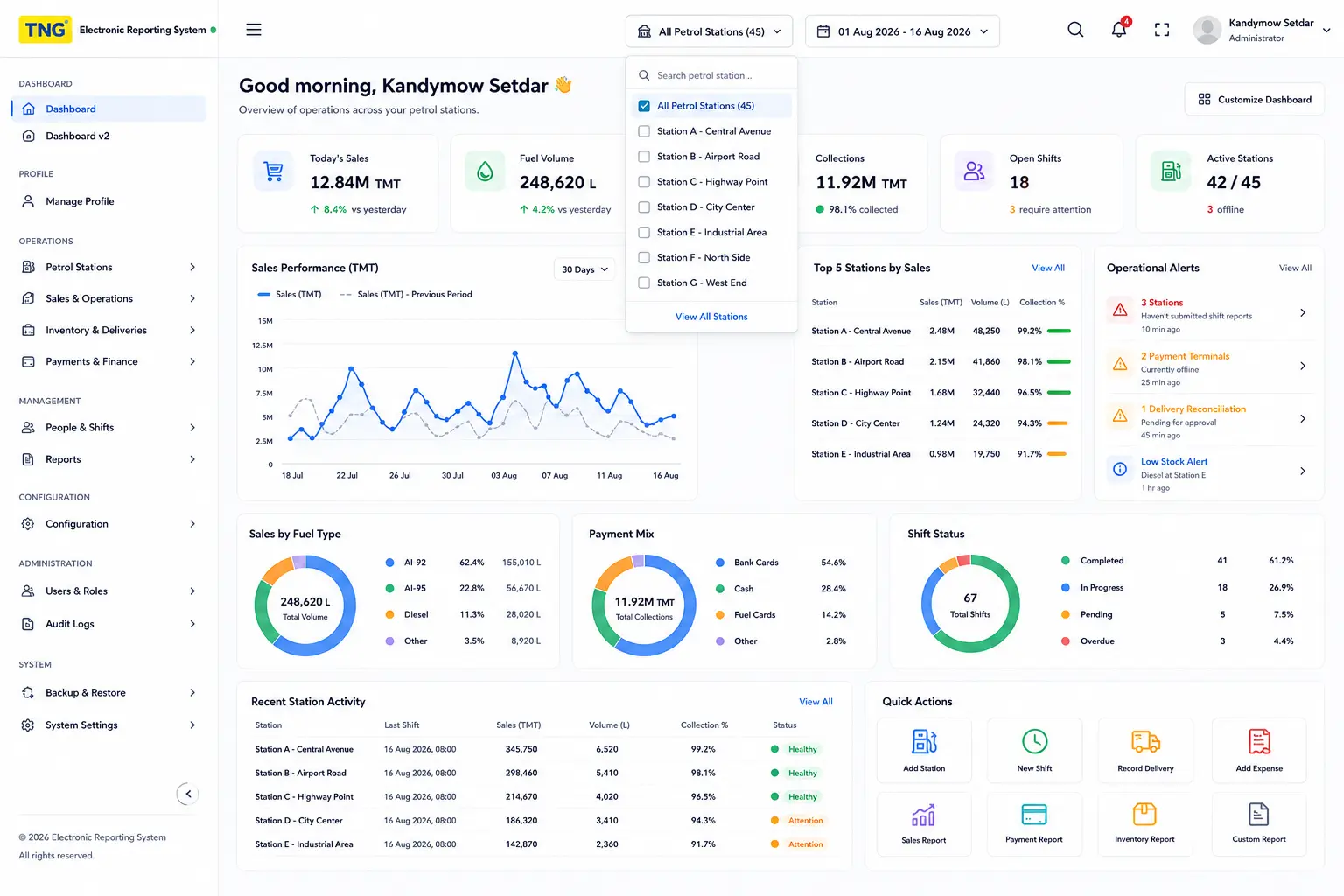Click the Delivery Reconciliation warning icon
The height and width of the screenshot is (896, 1344).
click(x=1120, y=416)
